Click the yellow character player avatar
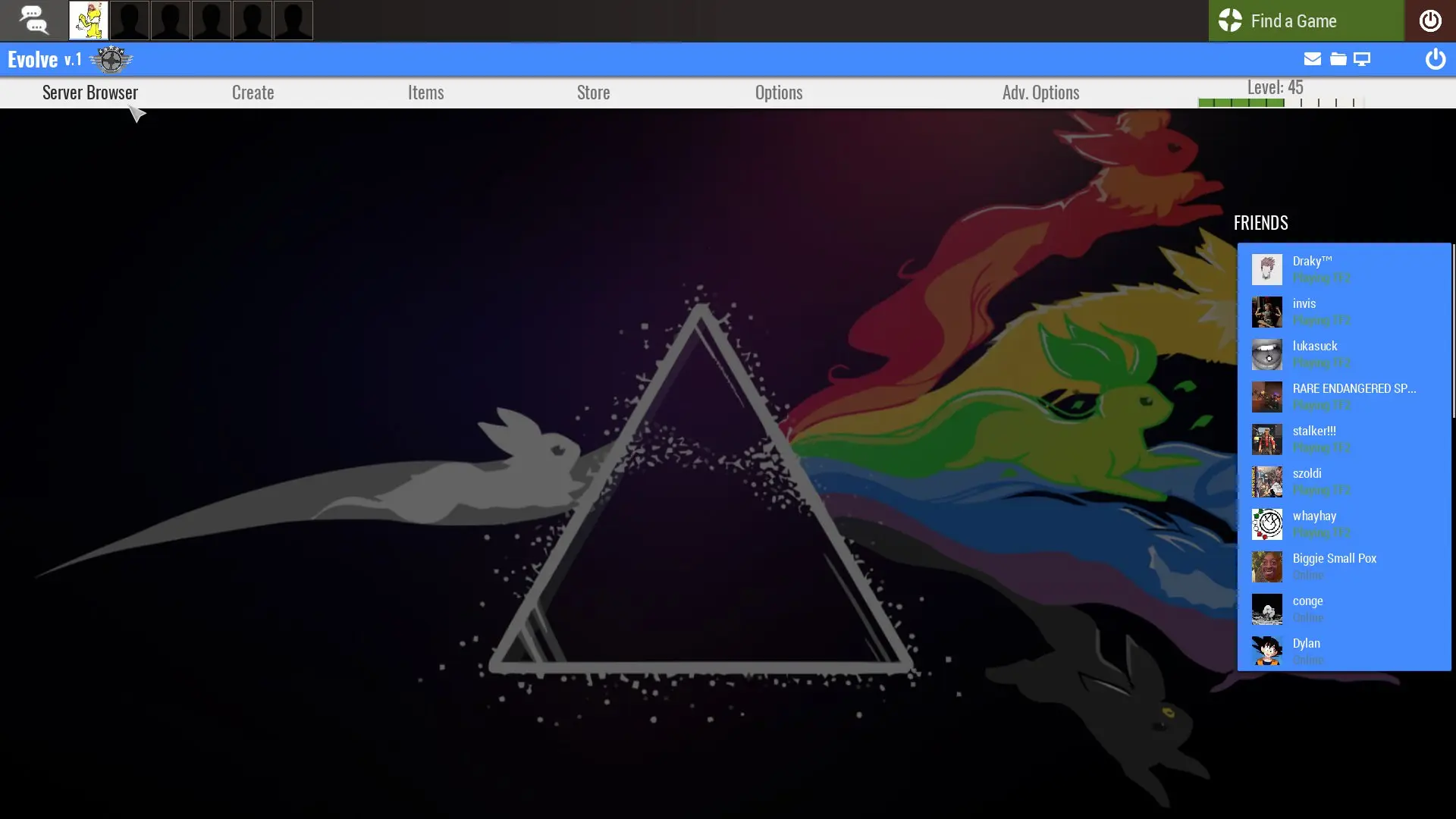The height and width of the screenshot is (819, 1456). (88, 20)
